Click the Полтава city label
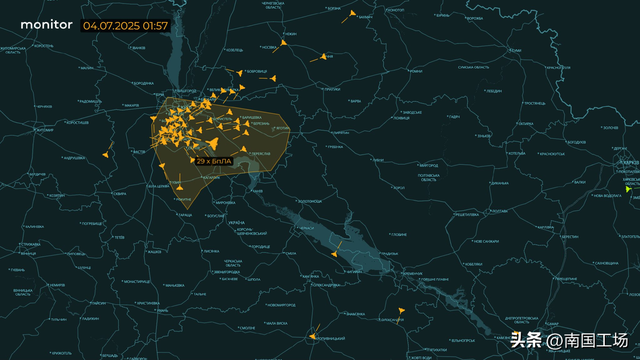640x360 pixels. pos(500,211)
